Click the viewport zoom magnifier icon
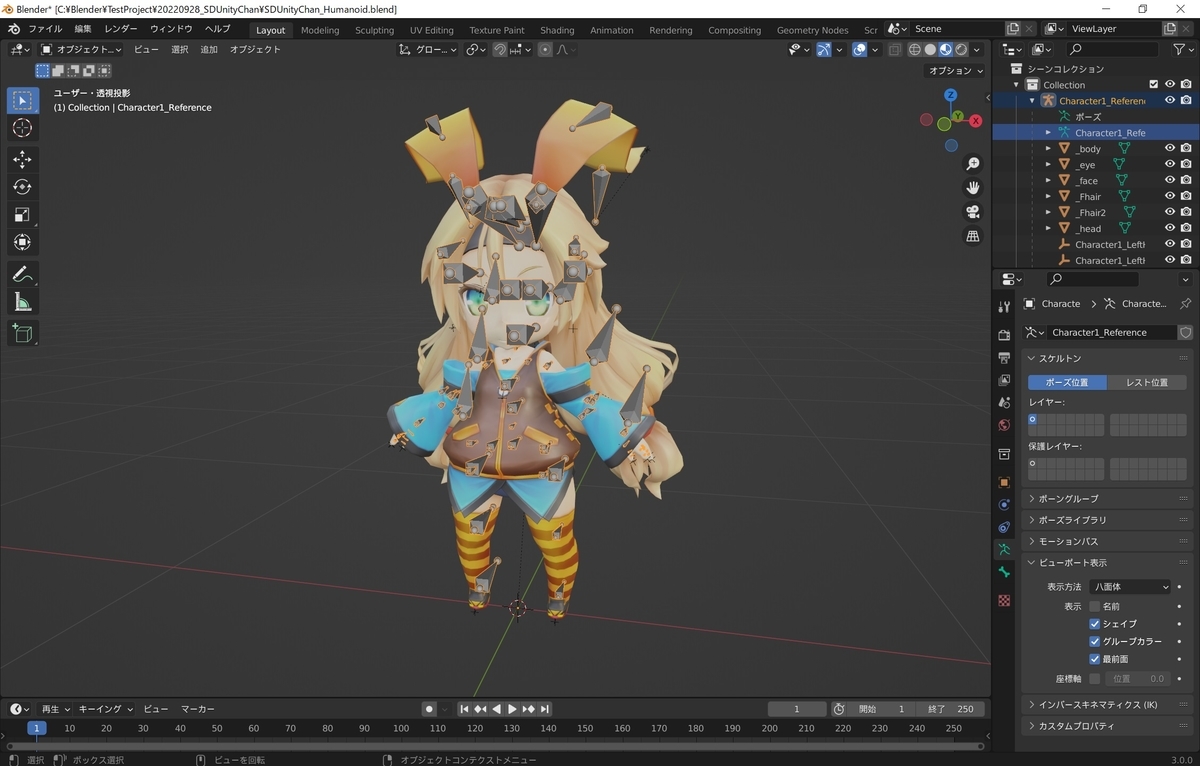The width and height of the screenshot is (1200, 766). point(972,164)
